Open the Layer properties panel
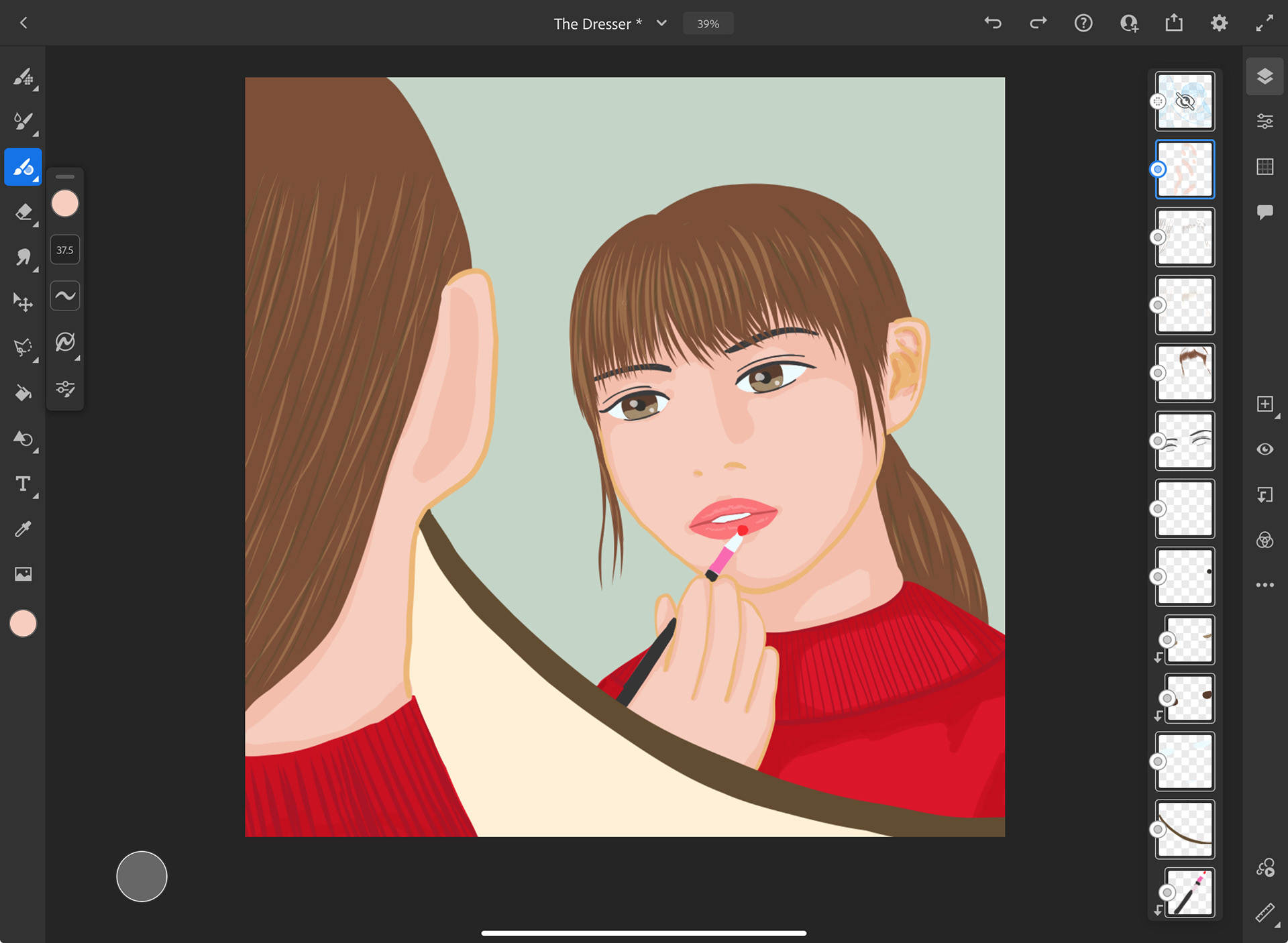1288x943 pixels. [x=1265, y=121]
